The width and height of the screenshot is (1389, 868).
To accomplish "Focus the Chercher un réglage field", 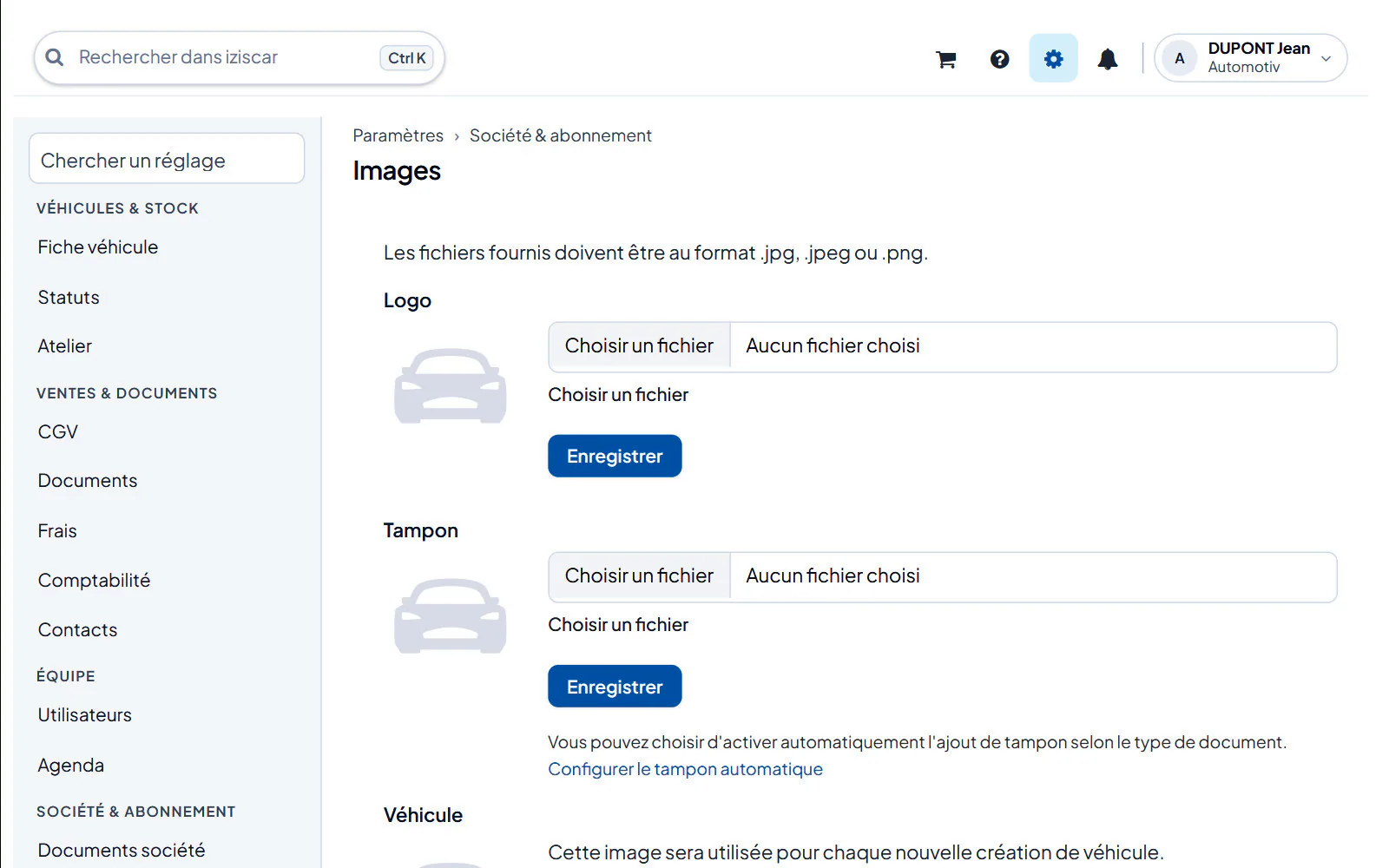I will 167,159.
